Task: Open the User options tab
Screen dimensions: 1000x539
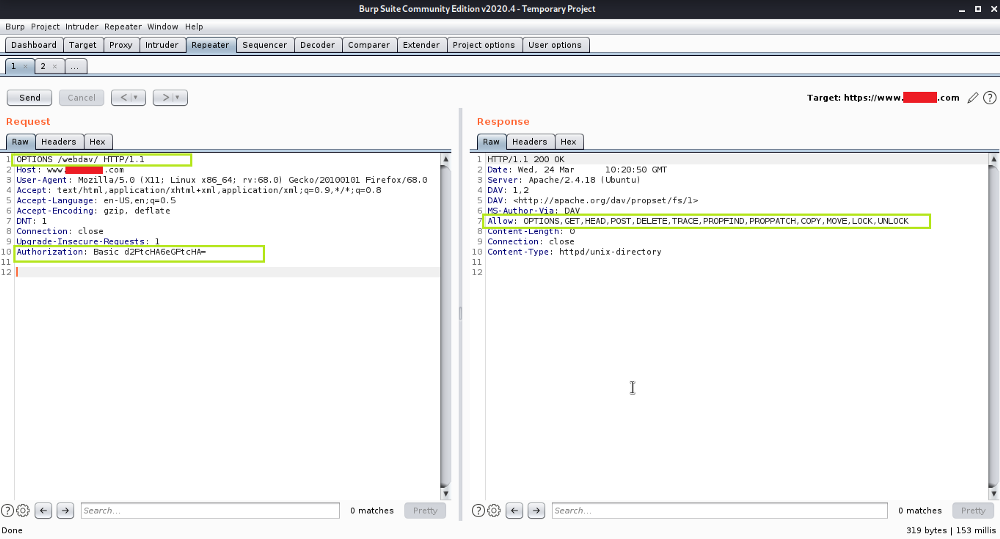Action: 555,45
